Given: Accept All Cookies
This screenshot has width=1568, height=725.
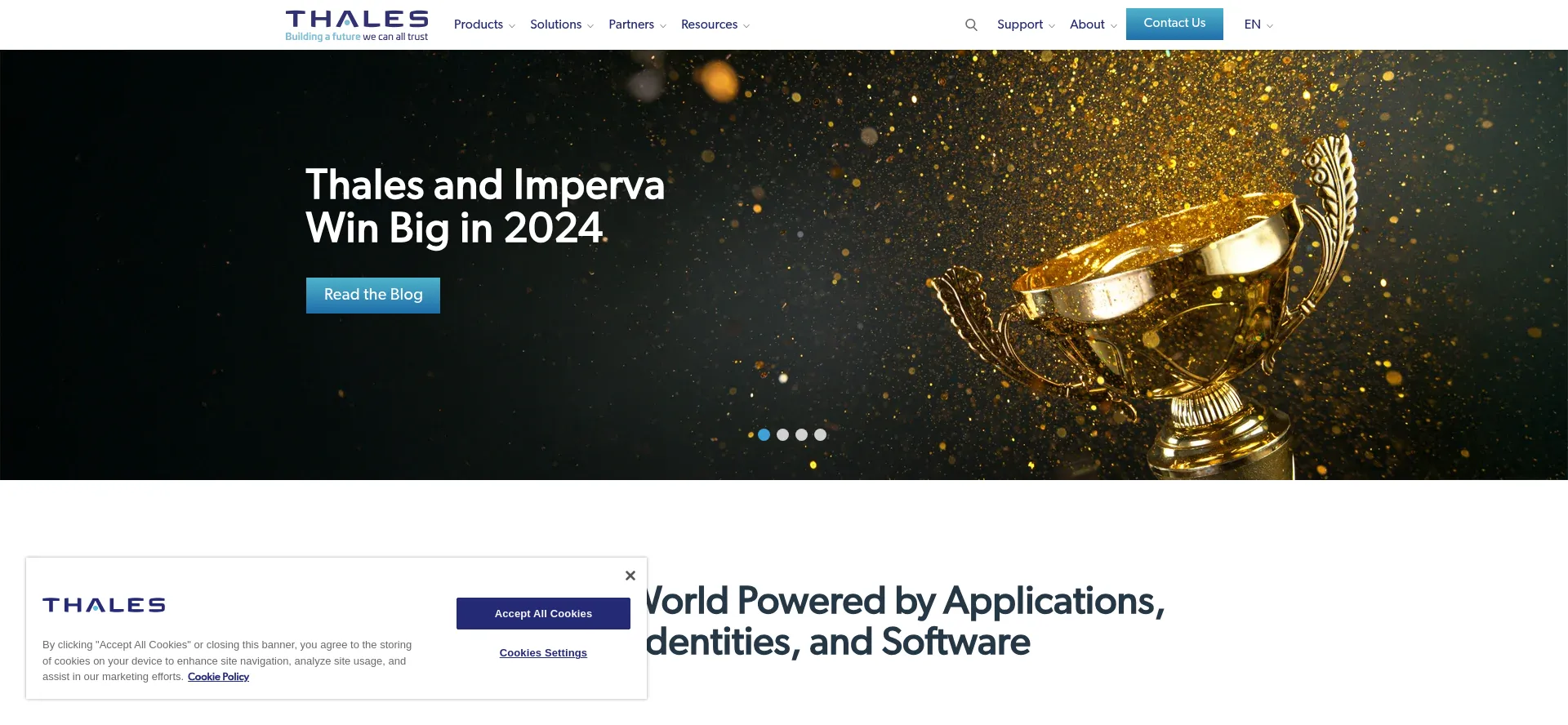Looking at the screenshot, I should pyautogui.click(x=543, y=613).
